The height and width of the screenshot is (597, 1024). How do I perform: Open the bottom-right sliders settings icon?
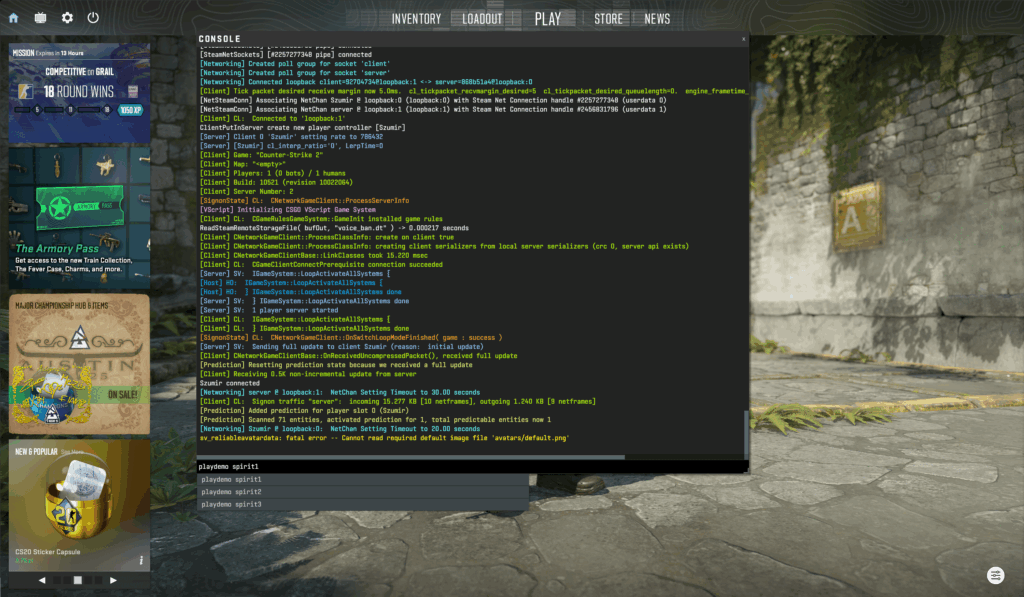pos(995,575)
